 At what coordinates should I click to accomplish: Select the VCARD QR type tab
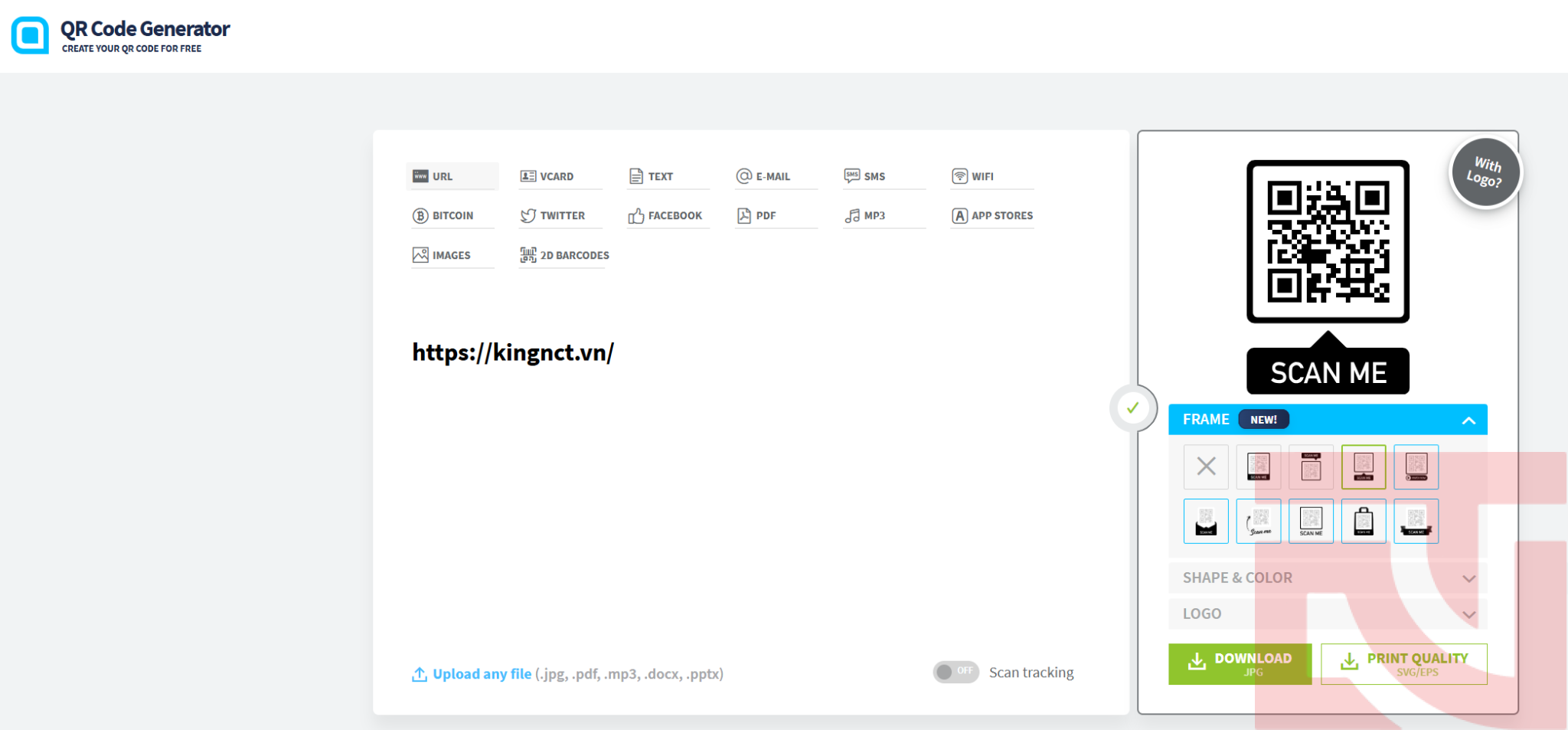pyautogui.click(x=560, y=176)
